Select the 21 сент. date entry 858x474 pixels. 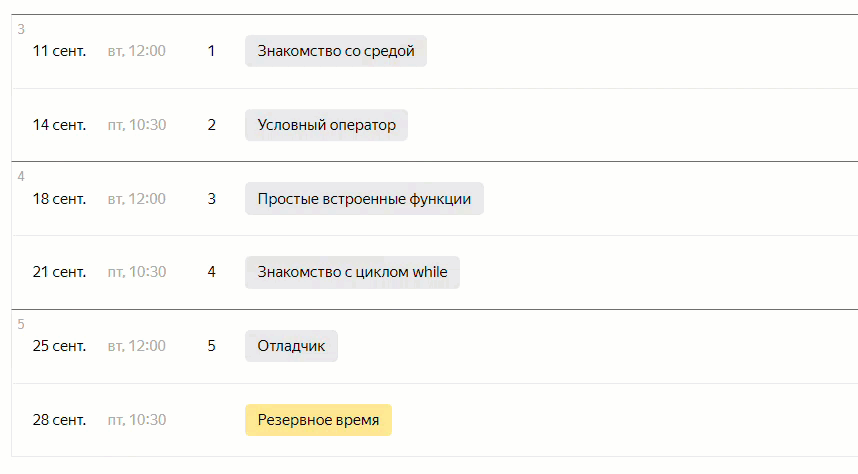(59, 272)
